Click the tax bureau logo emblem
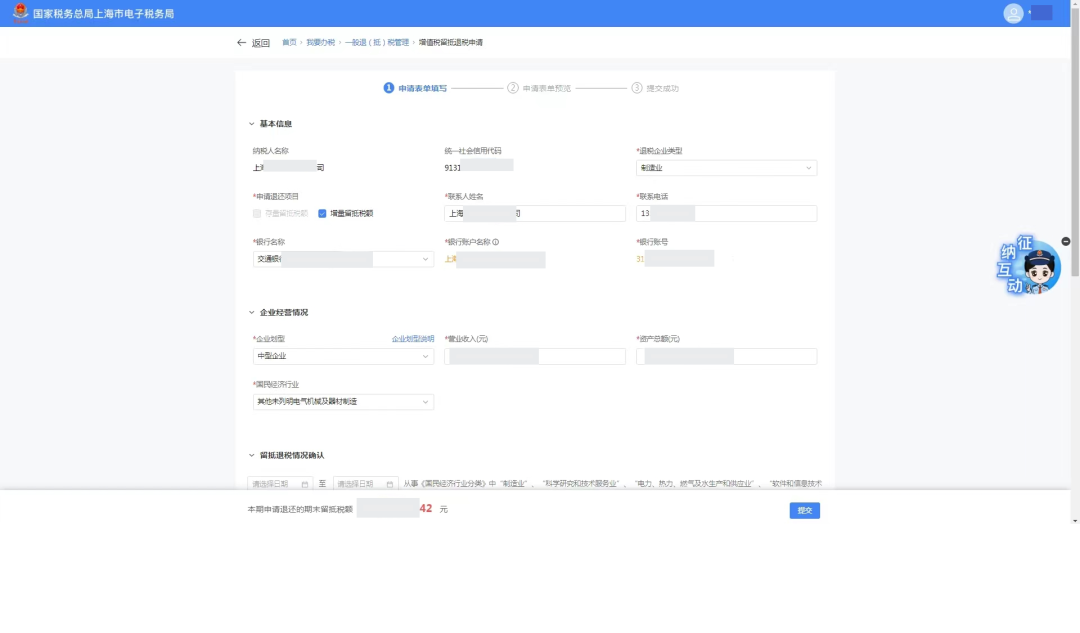Viewport: 1080px width, 633px height. [x=20, y=13]
